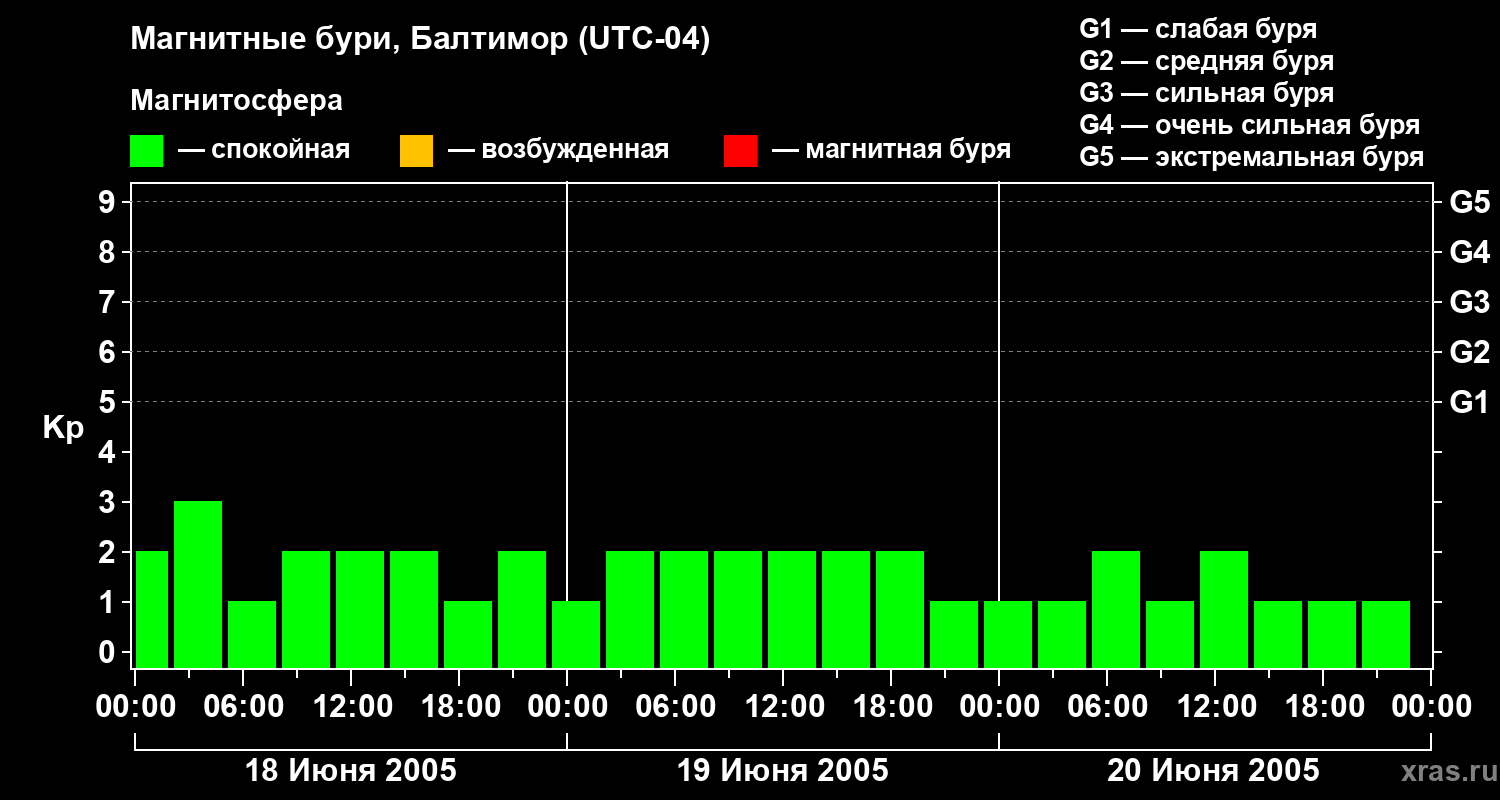The image size is (1500, 800).
Task: Click the 00:00 label starting 19 Июня
Action: [x=567, y=707]
